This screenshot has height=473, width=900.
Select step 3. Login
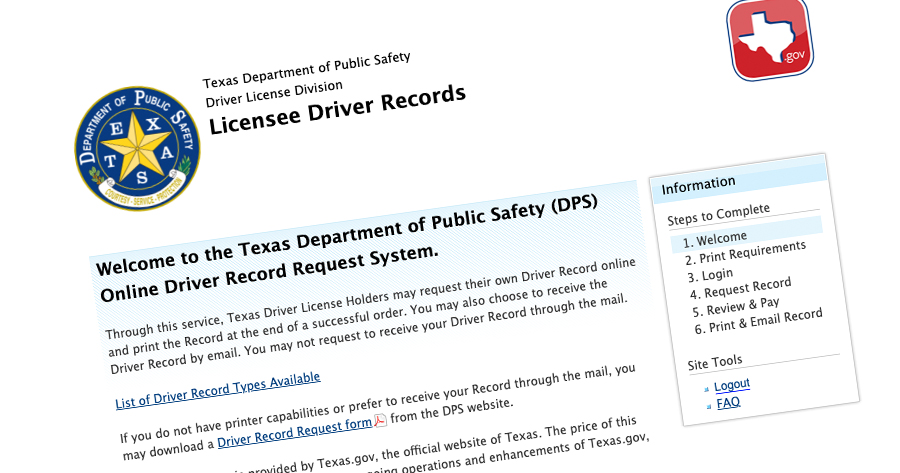coord(710,275)
